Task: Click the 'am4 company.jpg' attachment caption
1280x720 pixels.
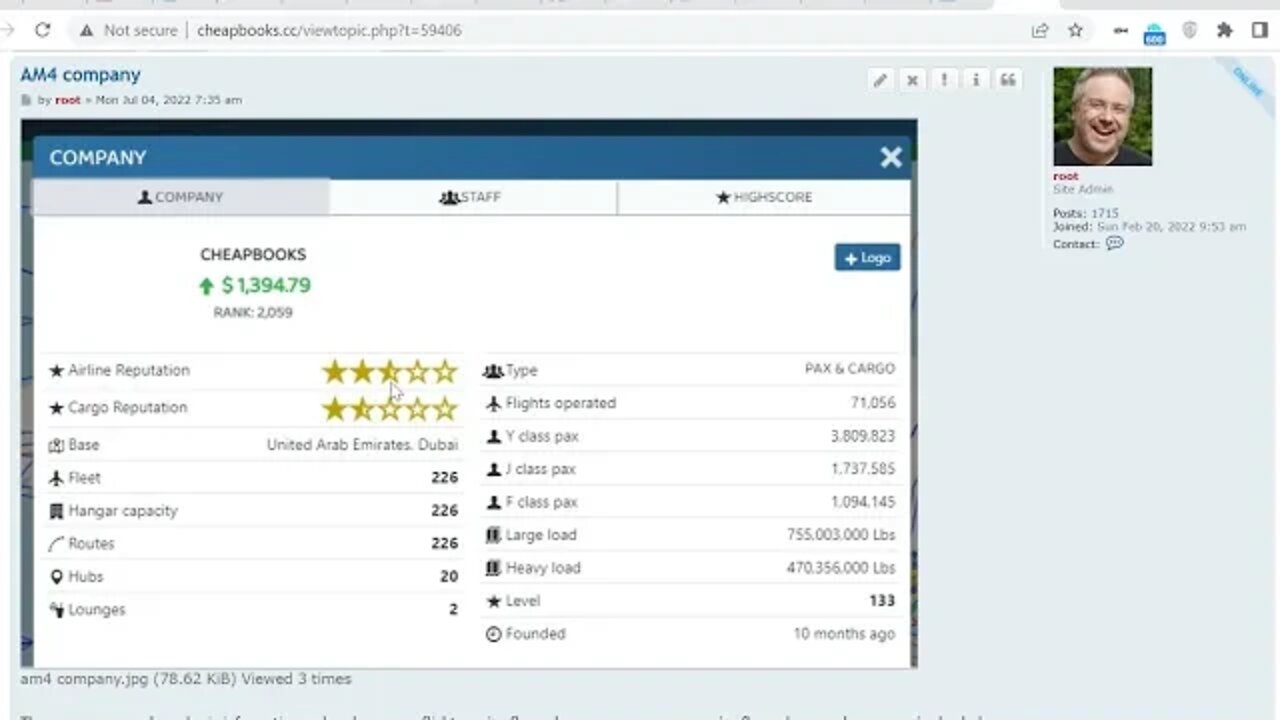Action: pos(185,679)
